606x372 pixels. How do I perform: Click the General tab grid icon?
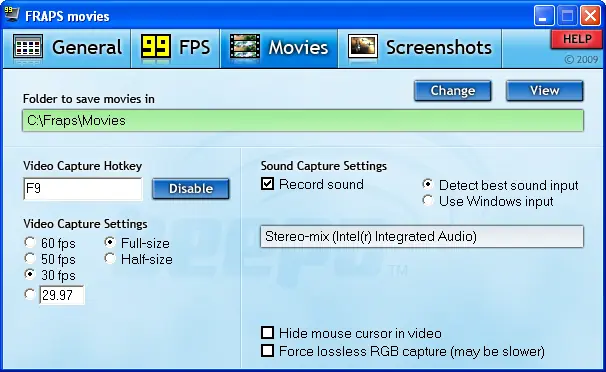(28, 46)
